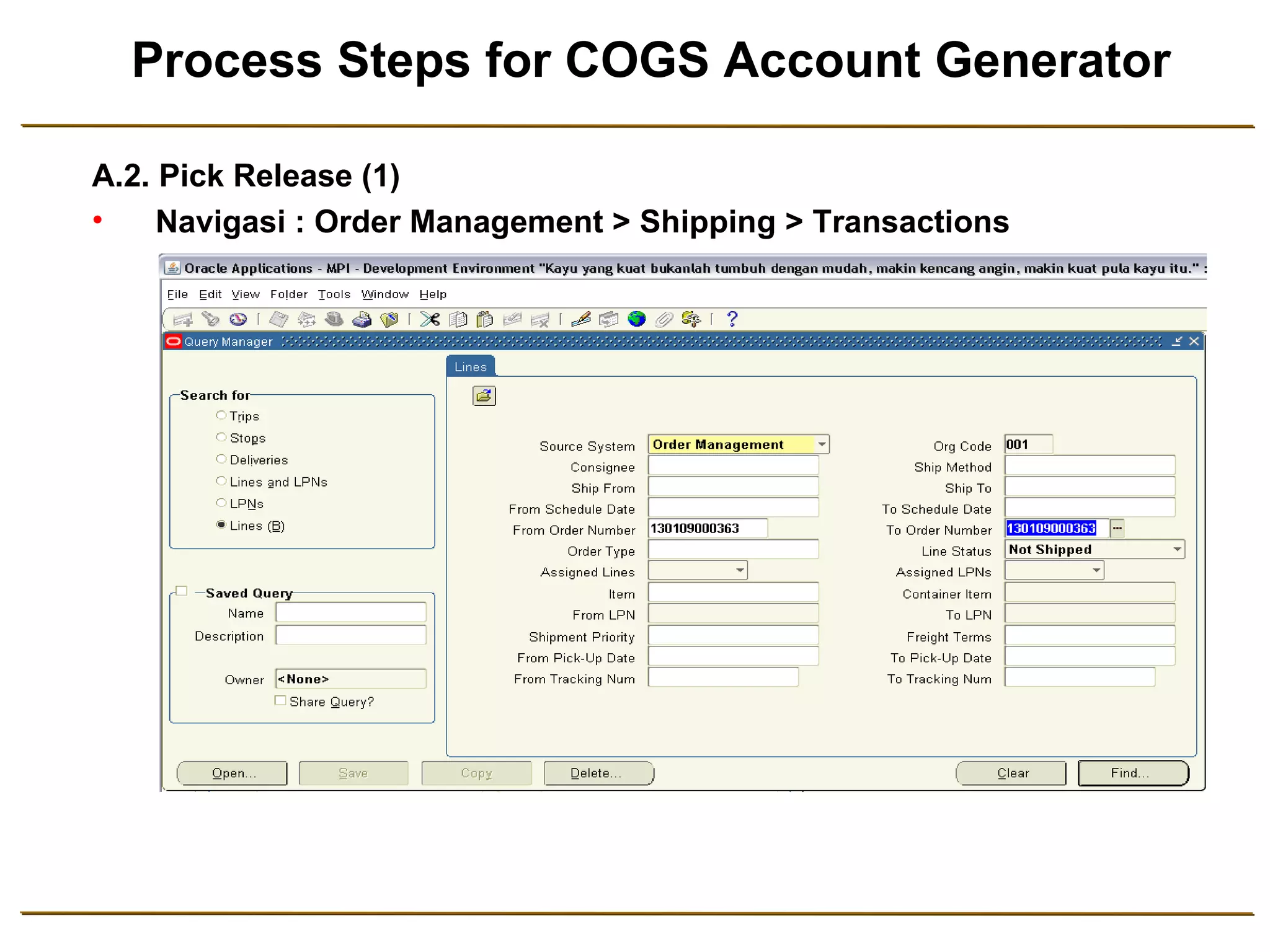Open the Folder menu
This screenshot has width=1270, height=952.
[x=289, y=294]
